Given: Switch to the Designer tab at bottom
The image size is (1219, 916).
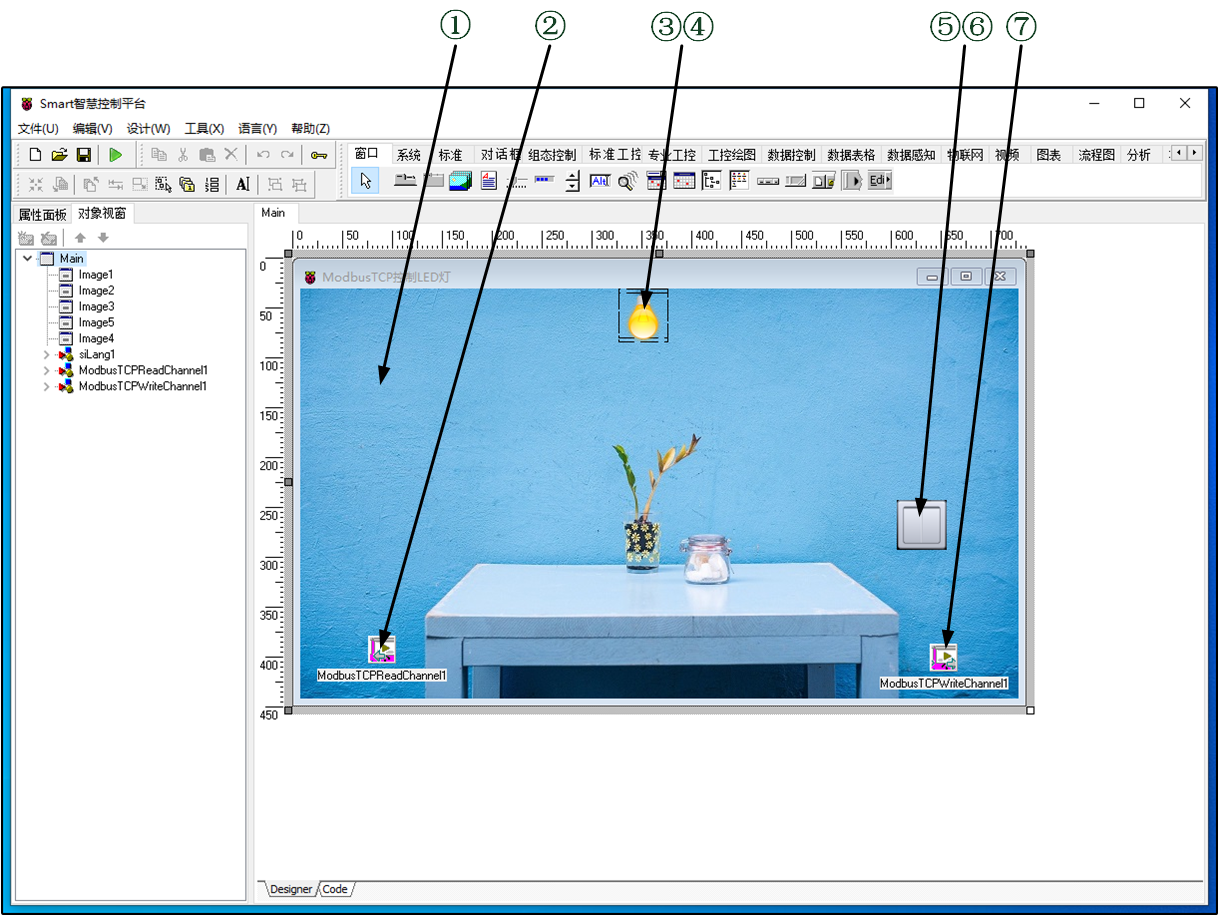Looking at the screenshot, I should pyautogui.click(x=290, y=889).
